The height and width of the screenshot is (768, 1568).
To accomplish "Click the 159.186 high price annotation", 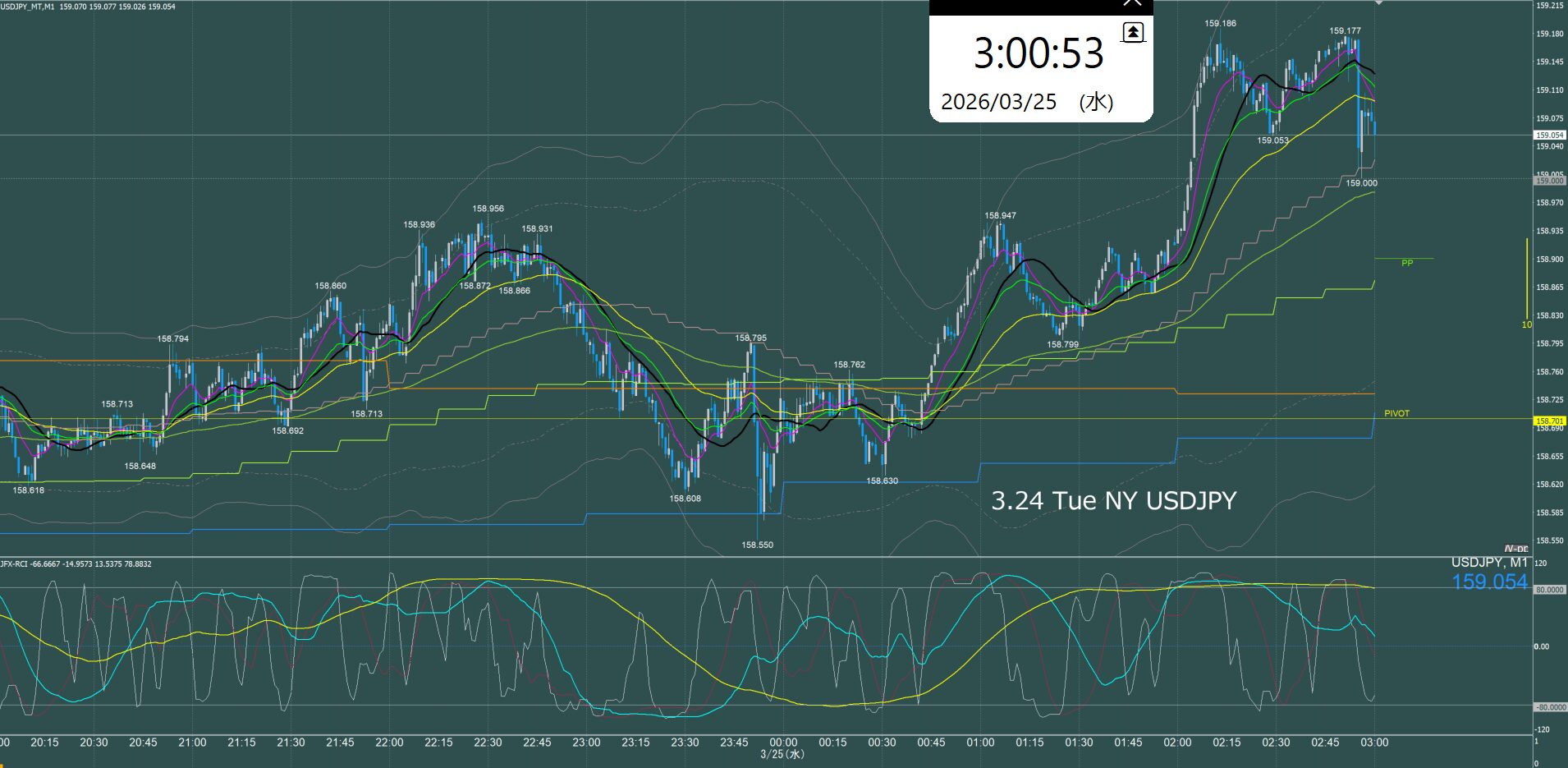I will (1220, 24).
